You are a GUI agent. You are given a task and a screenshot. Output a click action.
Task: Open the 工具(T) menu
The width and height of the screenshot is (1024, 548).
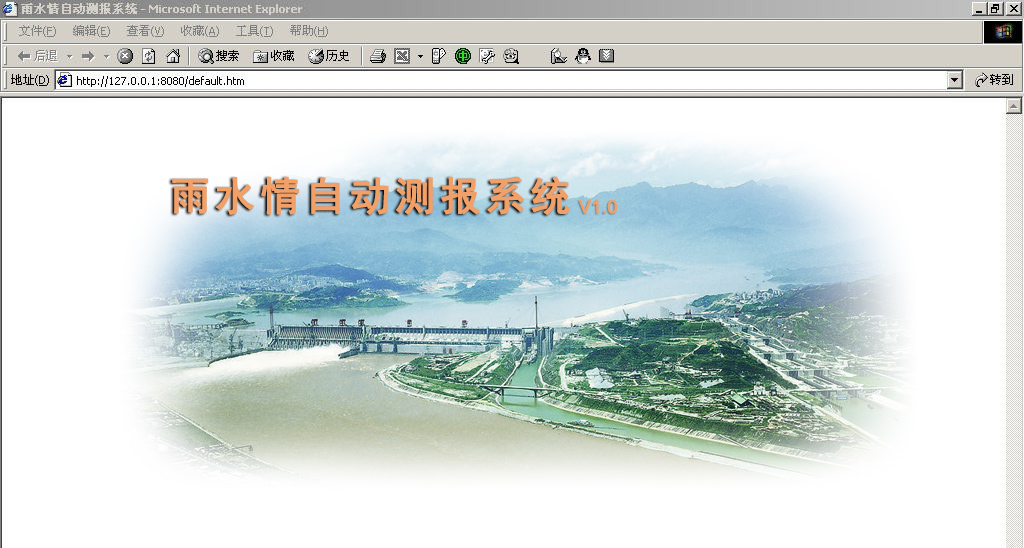click(x=255, y=31)
